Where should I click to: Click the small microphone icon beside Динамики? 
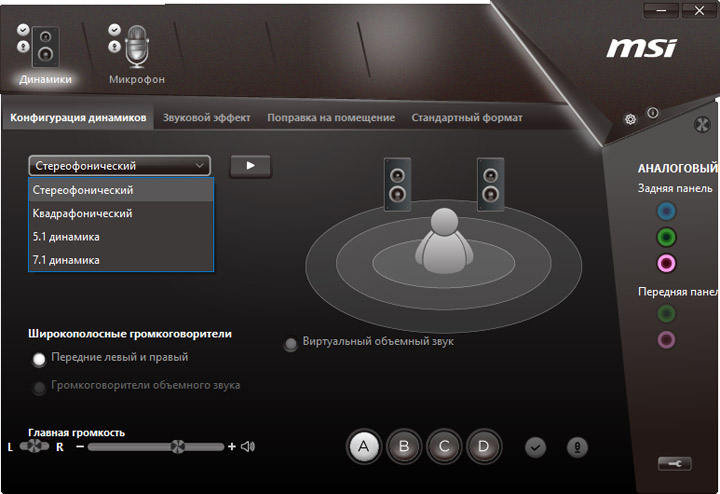point(23,46)
